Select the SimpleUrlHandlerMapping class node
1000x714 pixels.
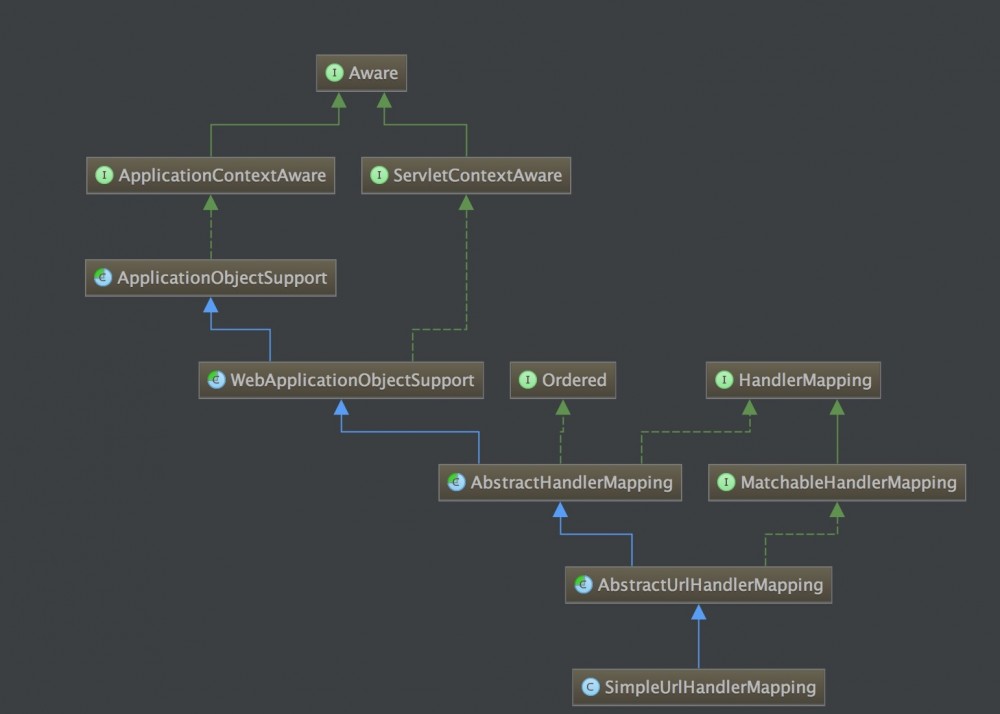pyautogui.click(x=698, y=688)
